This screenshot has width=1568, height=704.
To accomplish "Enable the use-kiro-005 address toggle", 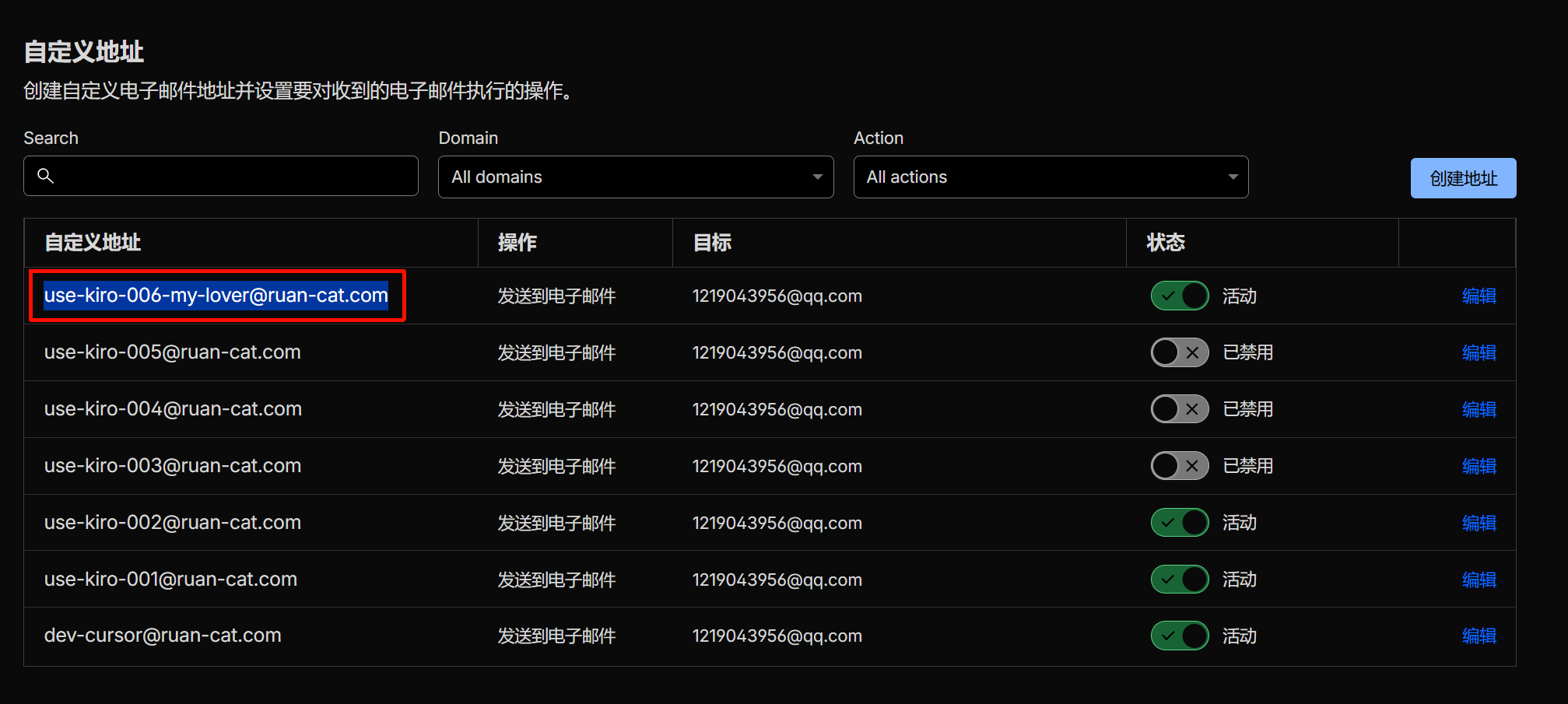I will point(1179,352).
